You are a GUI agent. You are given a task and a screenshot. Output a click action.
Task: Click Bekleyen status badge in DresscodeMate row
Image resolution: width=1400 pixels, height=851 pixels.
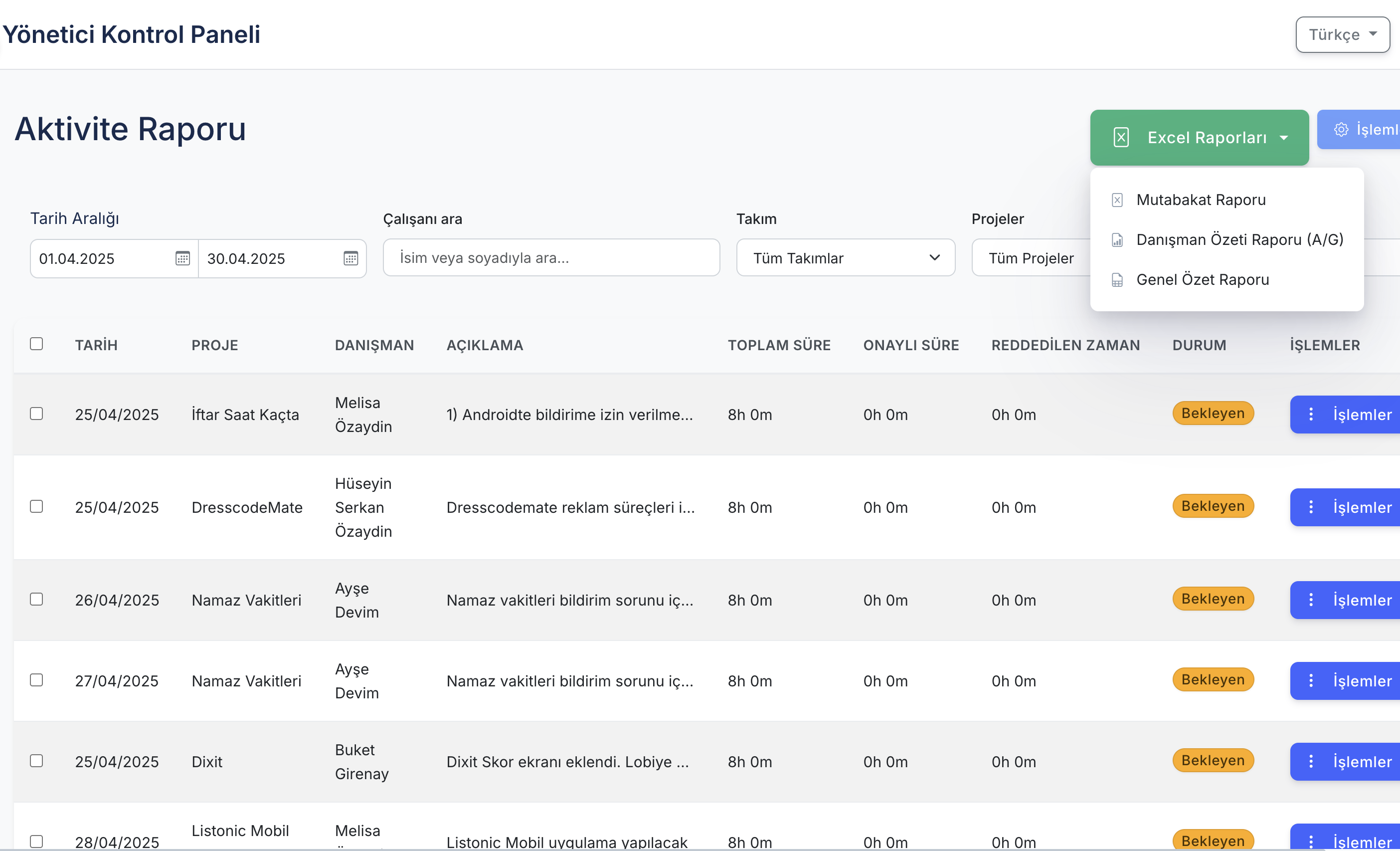pyautogui.click(x=1213, y=506)
